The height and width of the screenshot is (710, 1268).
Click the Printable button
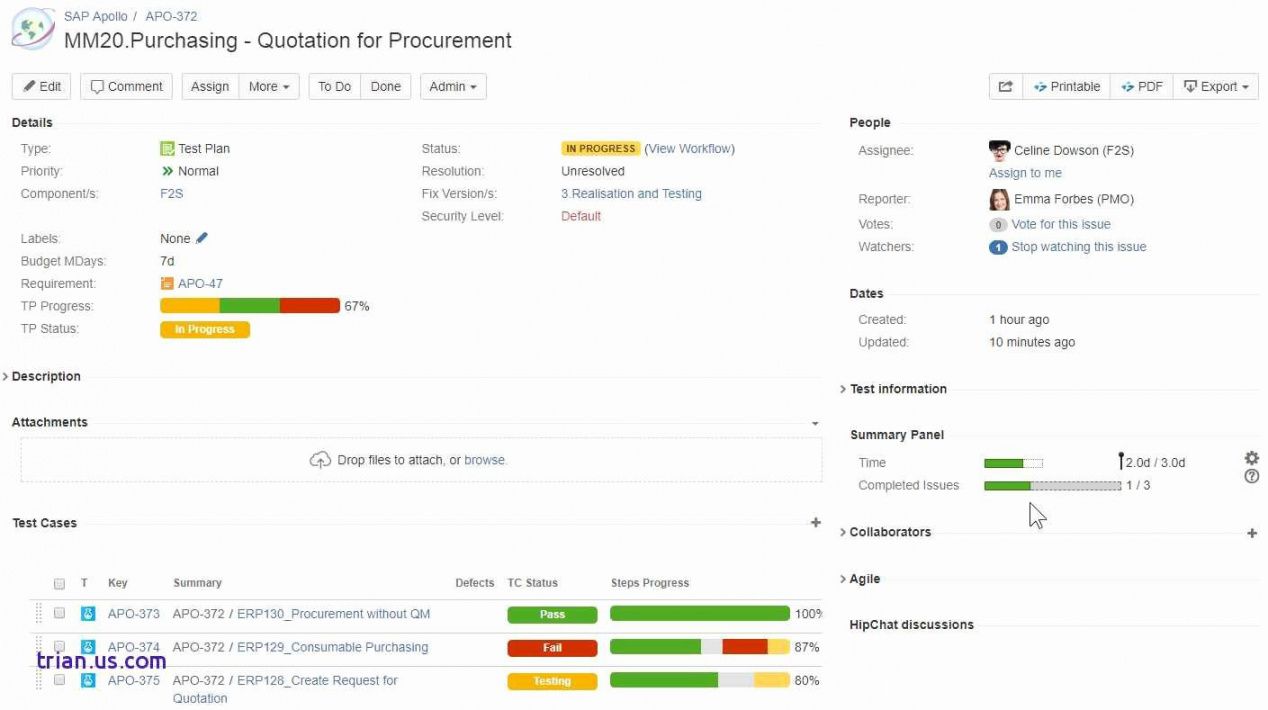[1066, 87]
